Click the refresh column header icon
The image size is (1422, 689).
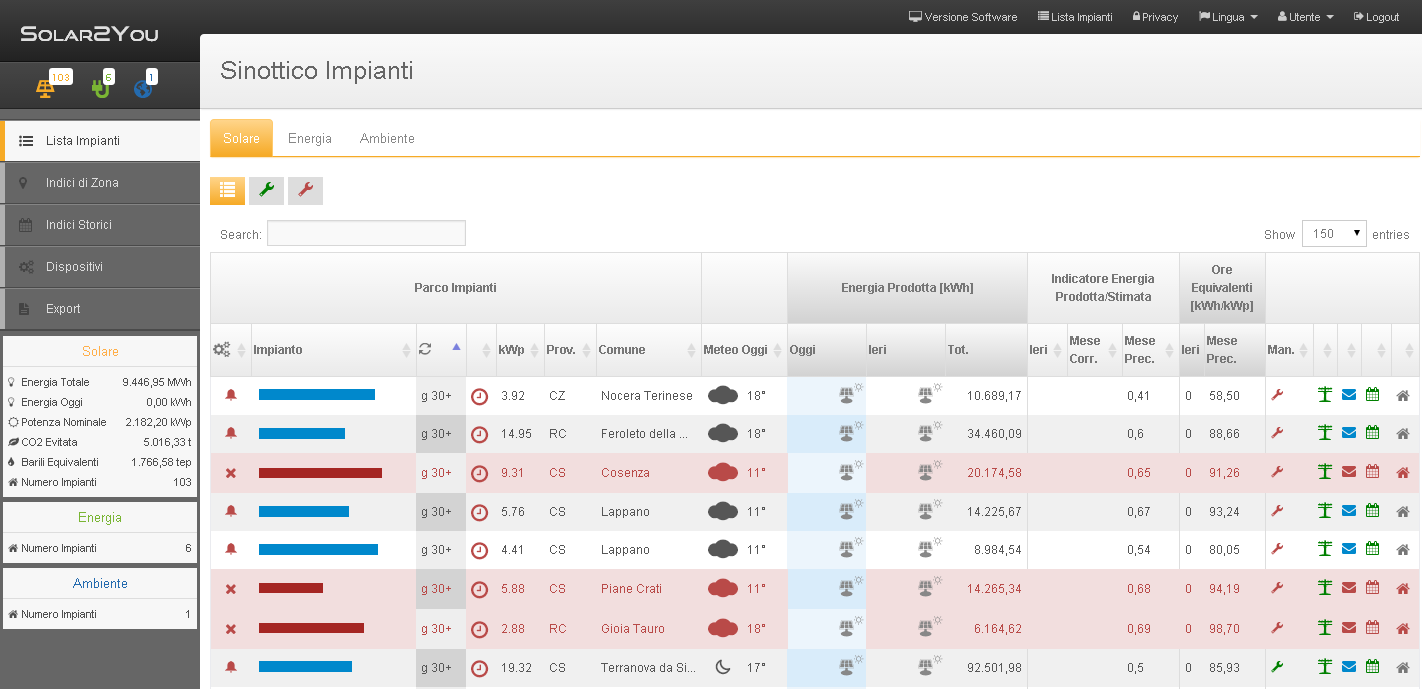coord(425,349)
